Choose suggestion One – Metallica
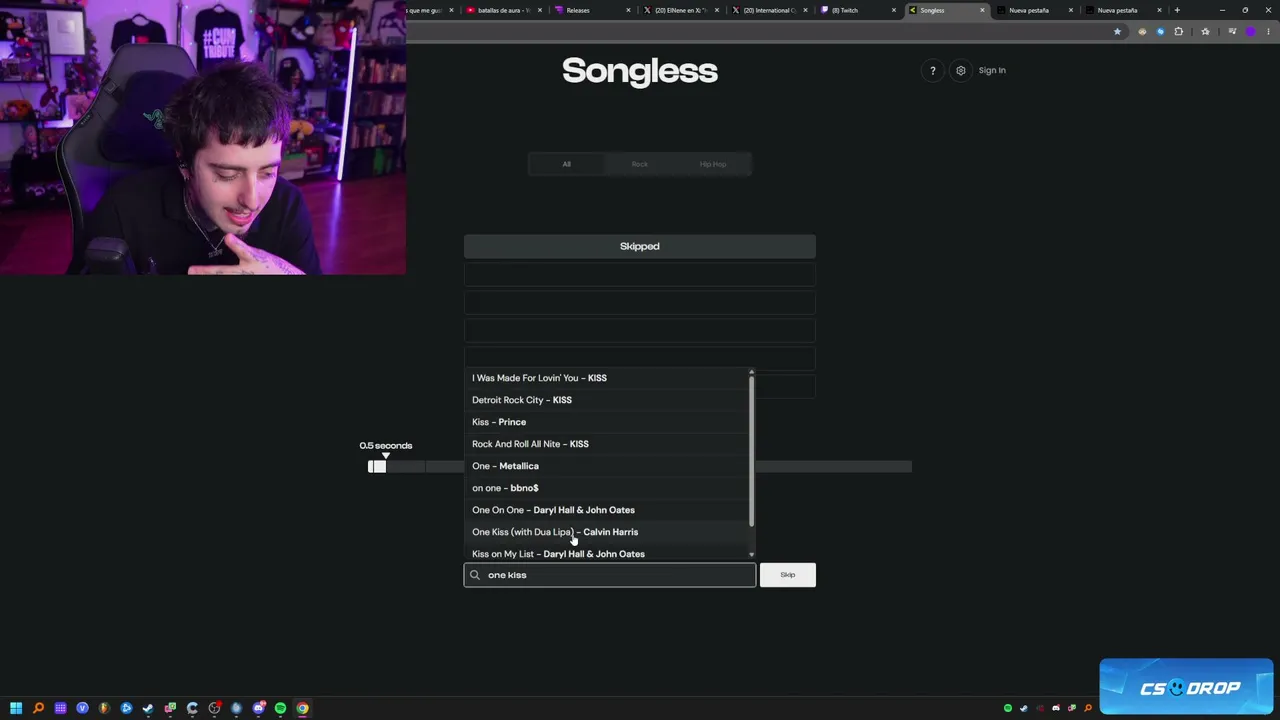 click(x=609, y=466)
